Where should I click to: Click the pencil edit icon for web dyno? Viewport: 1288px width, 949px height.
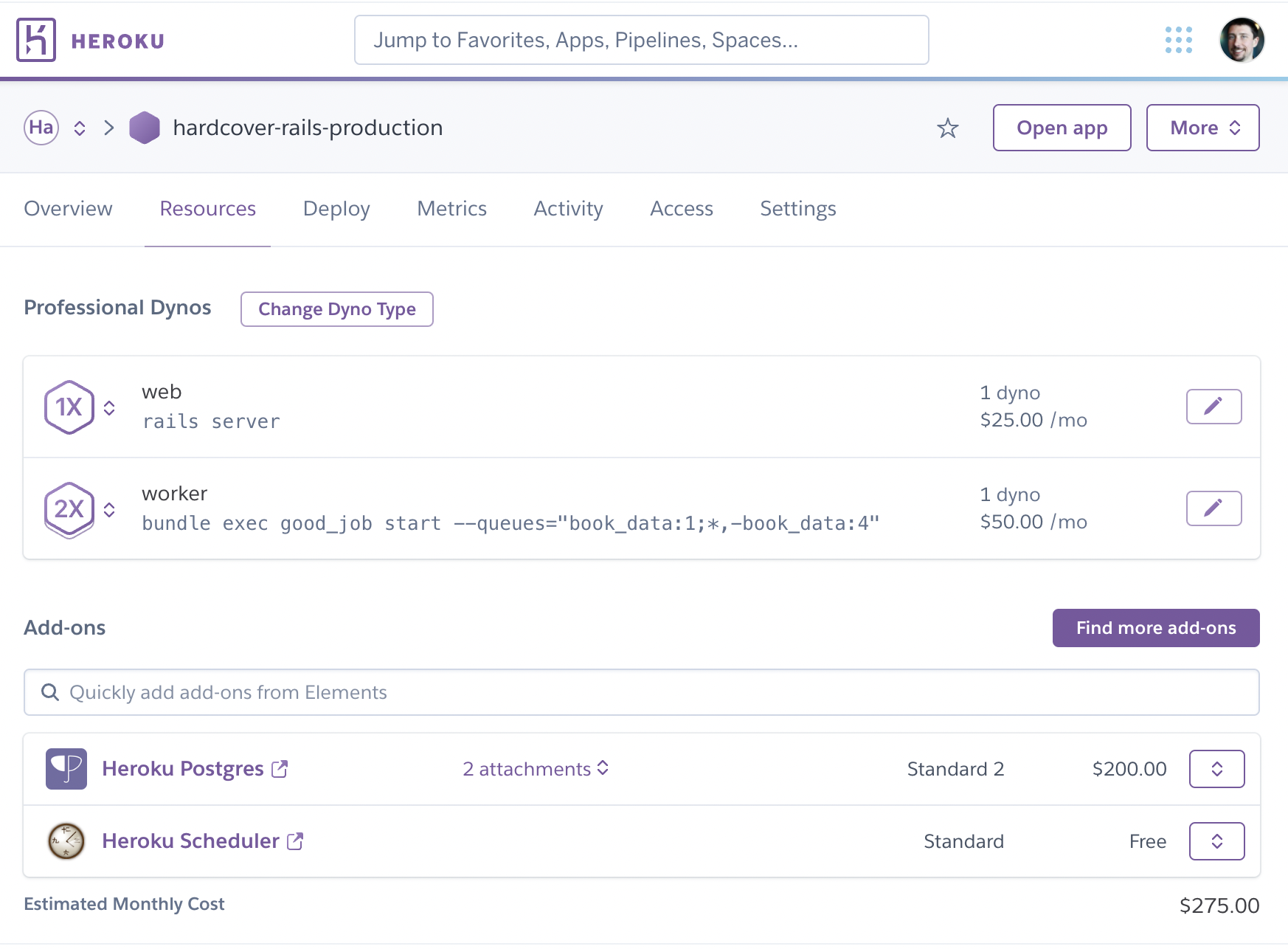click(1213, 407)
